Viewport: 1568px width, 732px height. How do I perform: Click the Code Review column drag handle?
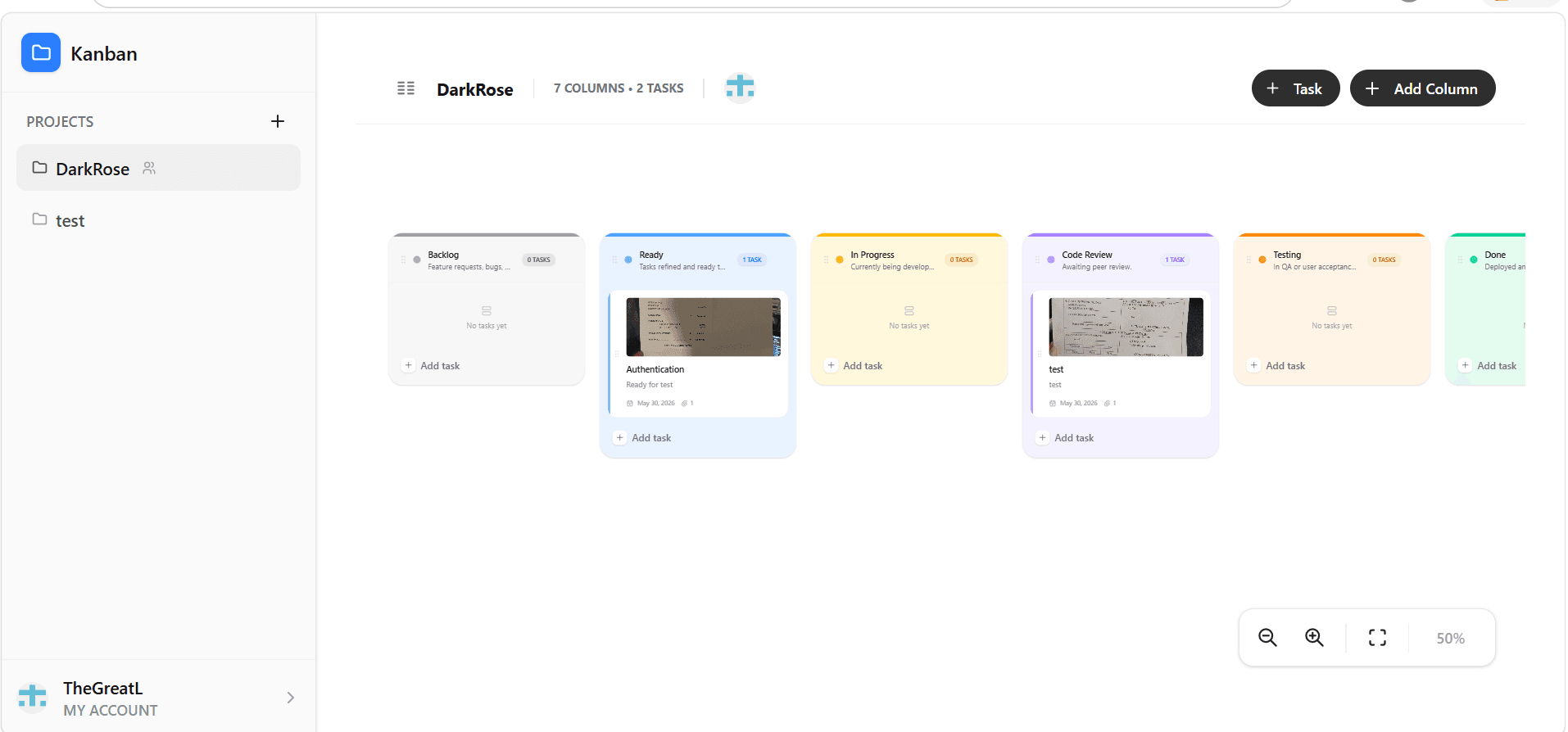(1037, 260)
